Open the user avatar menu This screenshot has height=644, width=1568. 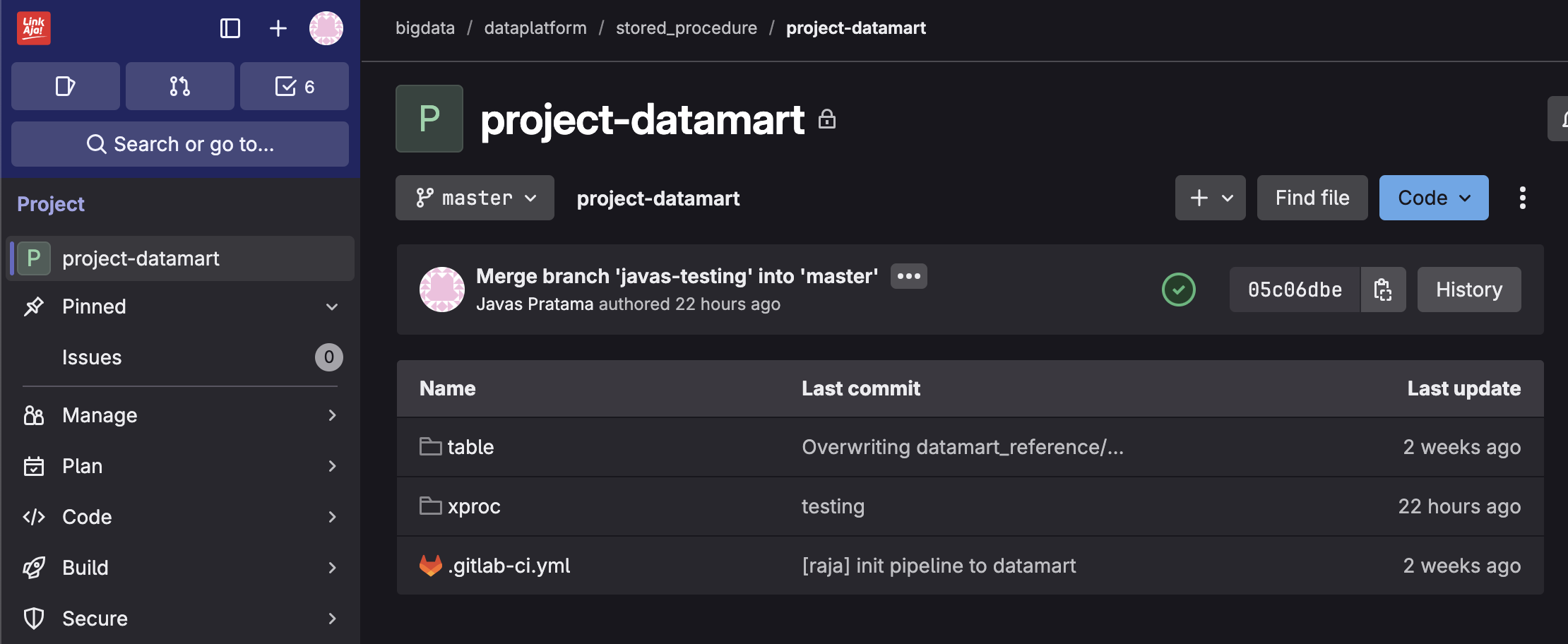coord(326,28)
